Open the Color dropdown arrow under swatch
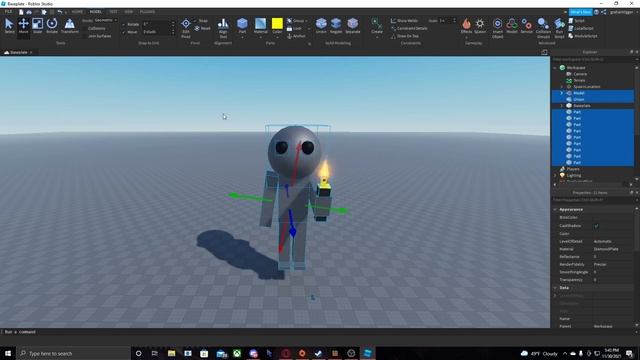 [277, 38]
